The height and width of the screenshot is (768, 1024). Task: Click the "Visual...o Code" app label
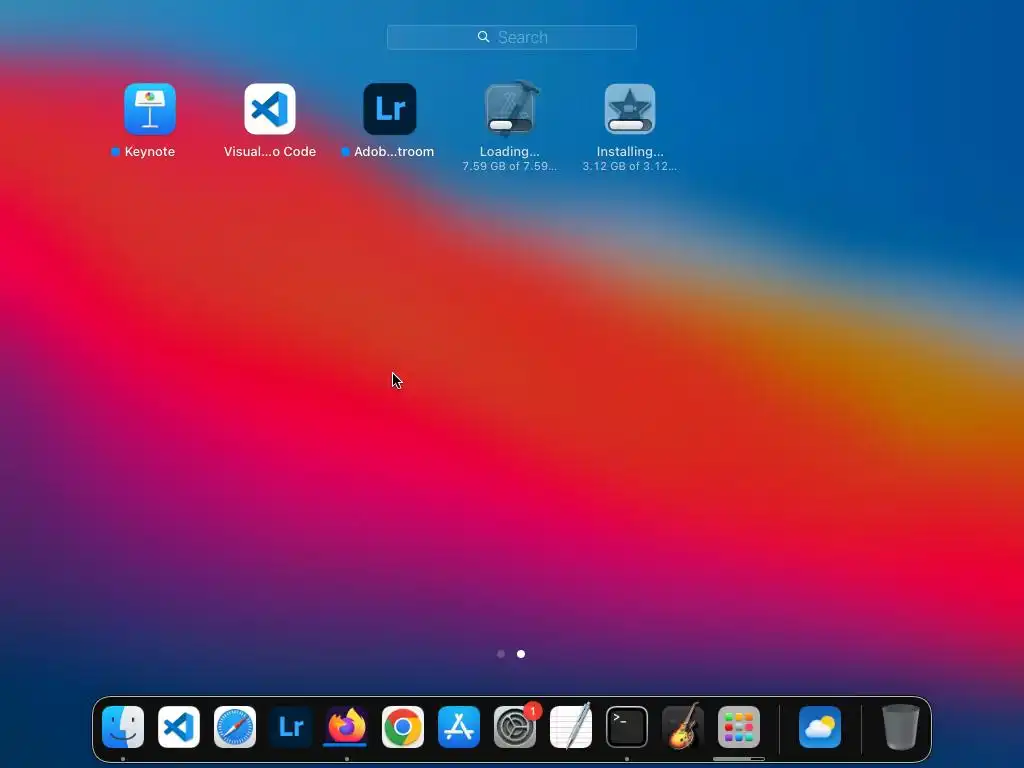(270, 152)
